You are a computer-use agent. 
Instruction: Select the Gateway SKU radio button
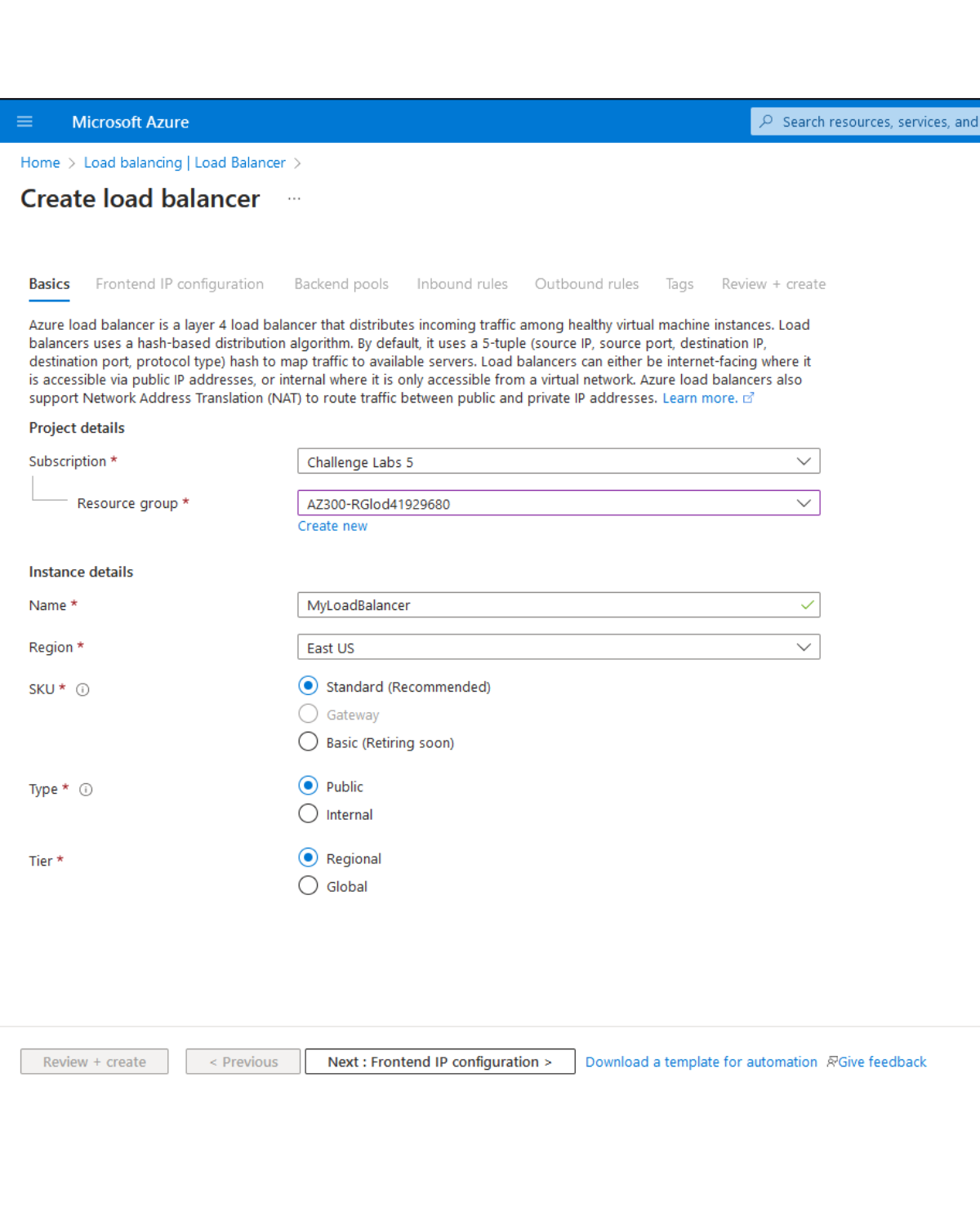tap(308, 714)
